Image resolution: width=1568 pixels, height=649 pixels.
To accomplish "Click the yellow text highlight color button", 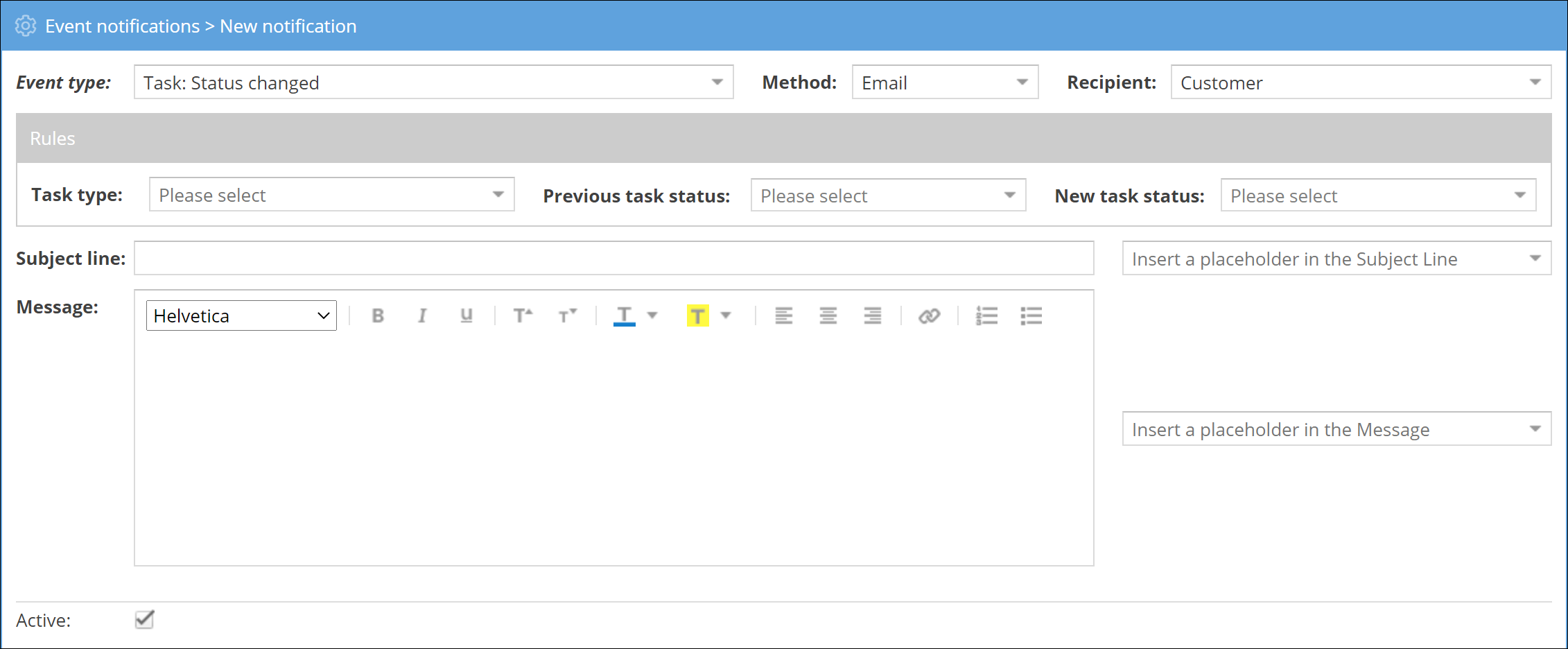I will pos(697,316).
